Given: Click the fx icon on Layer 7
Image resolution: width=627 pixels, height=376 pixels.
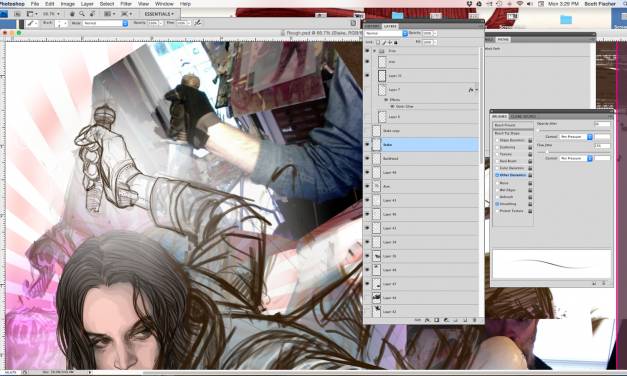Looking at the screenshot, I should 471,90.
